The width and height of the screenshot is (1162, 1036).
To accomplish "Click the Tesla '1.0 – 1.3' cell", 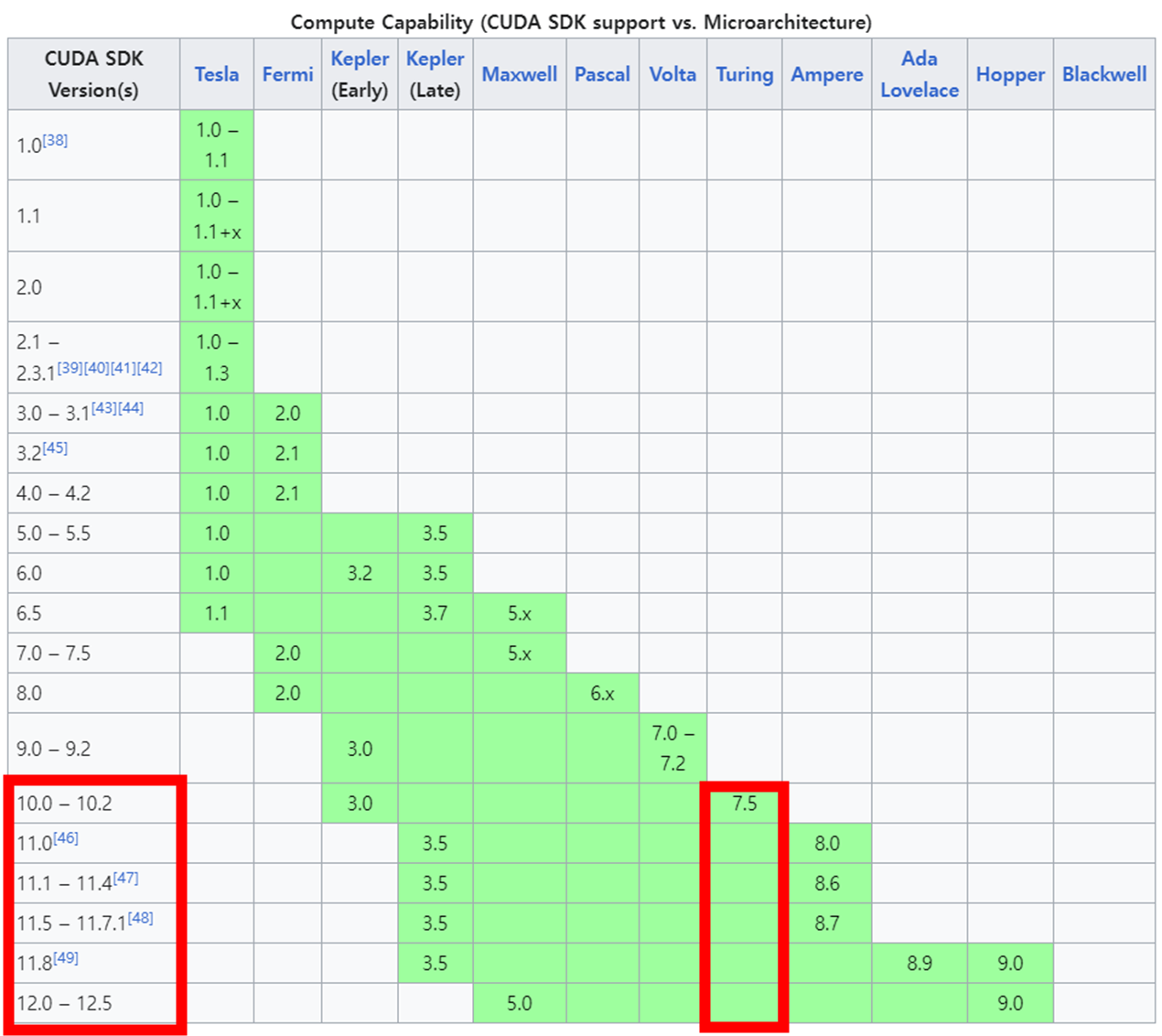I will pyautogui.click(x=217, y=357).
